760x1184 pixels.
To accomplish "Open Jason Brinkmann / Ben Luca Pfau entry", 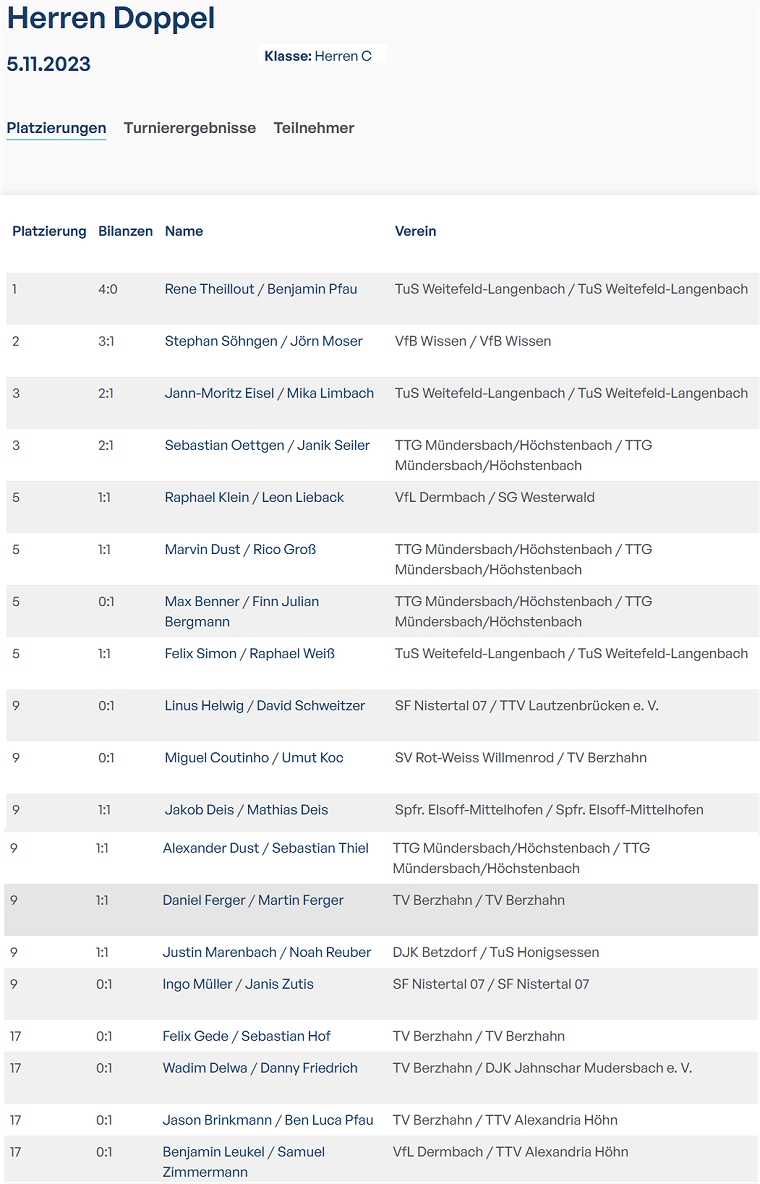I will click(x=268, y=1120).
